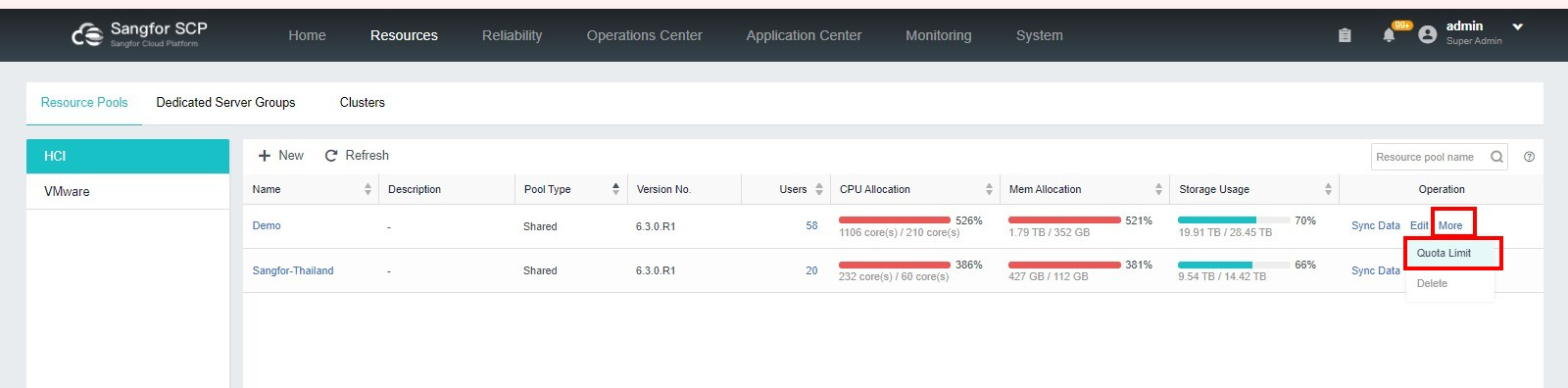The height and width of the screenshot is (388, 1568).
Task: Open the help question mark icon
Action: click(x=1529, y=157)
